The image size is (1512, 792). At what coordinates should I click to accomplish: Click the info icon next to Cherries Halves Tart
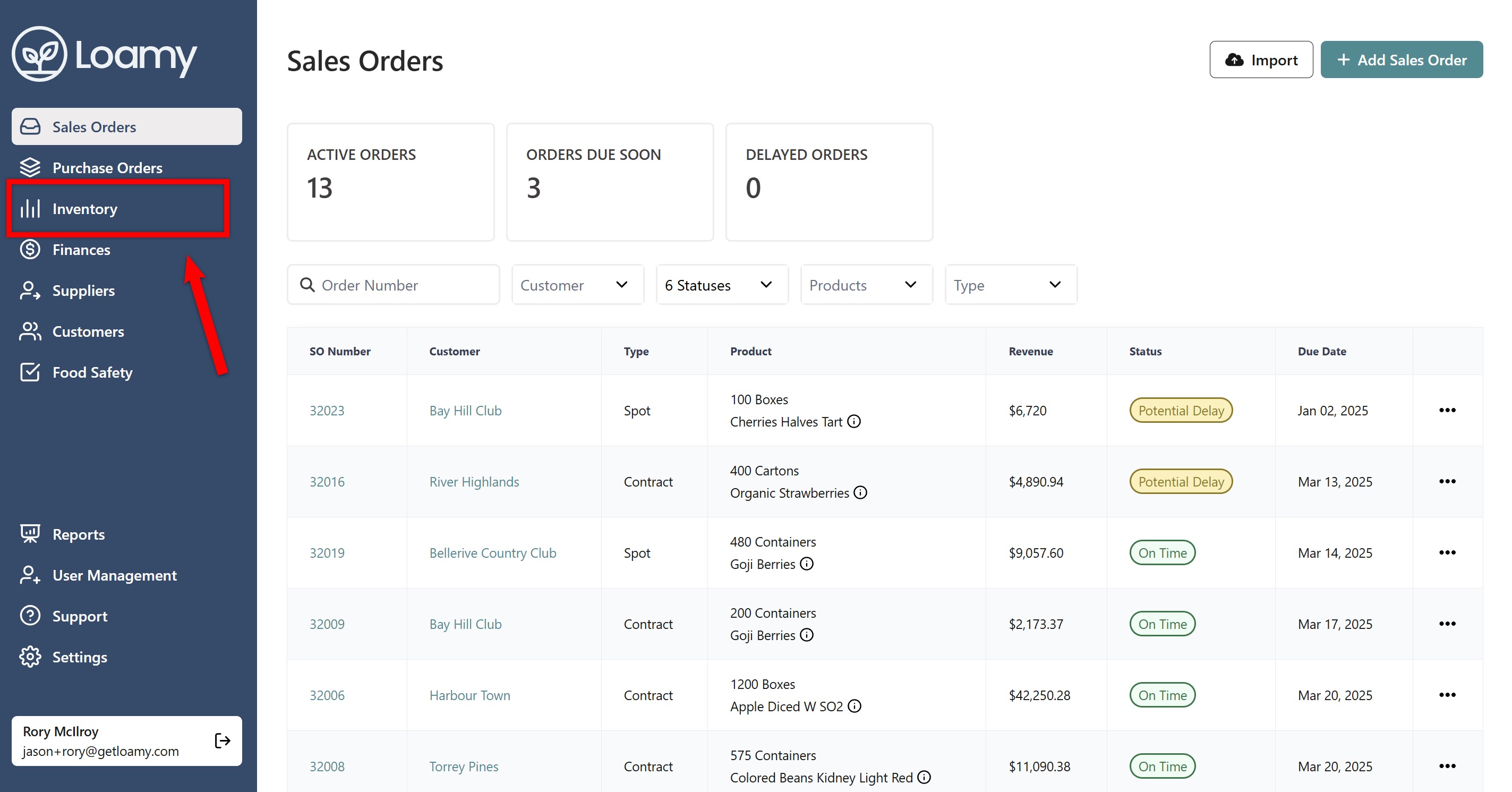tap(854, 422)
